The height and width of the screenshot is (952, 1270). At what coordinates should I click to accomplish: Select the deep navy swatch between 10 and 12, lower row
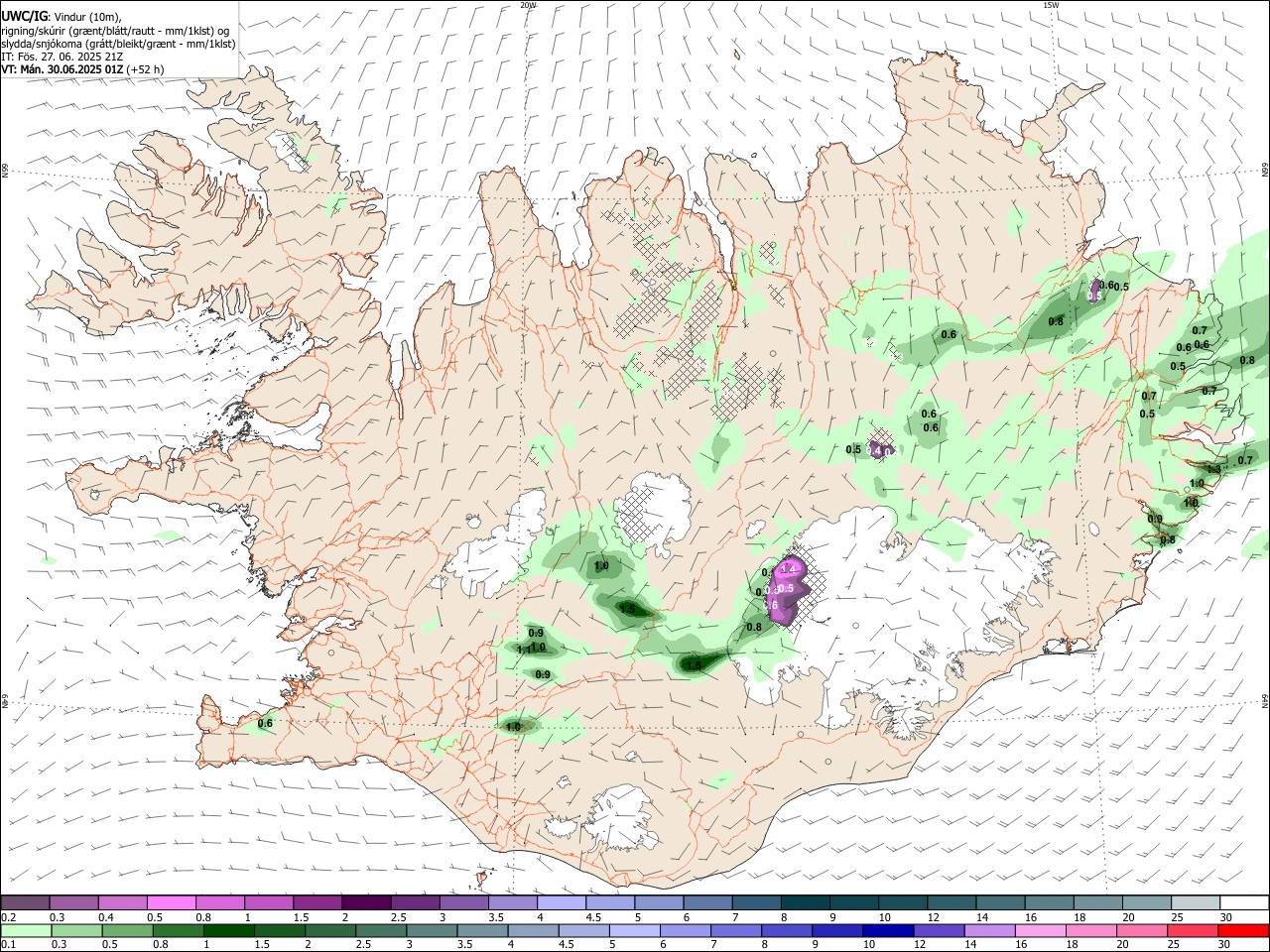click(889, 930)
